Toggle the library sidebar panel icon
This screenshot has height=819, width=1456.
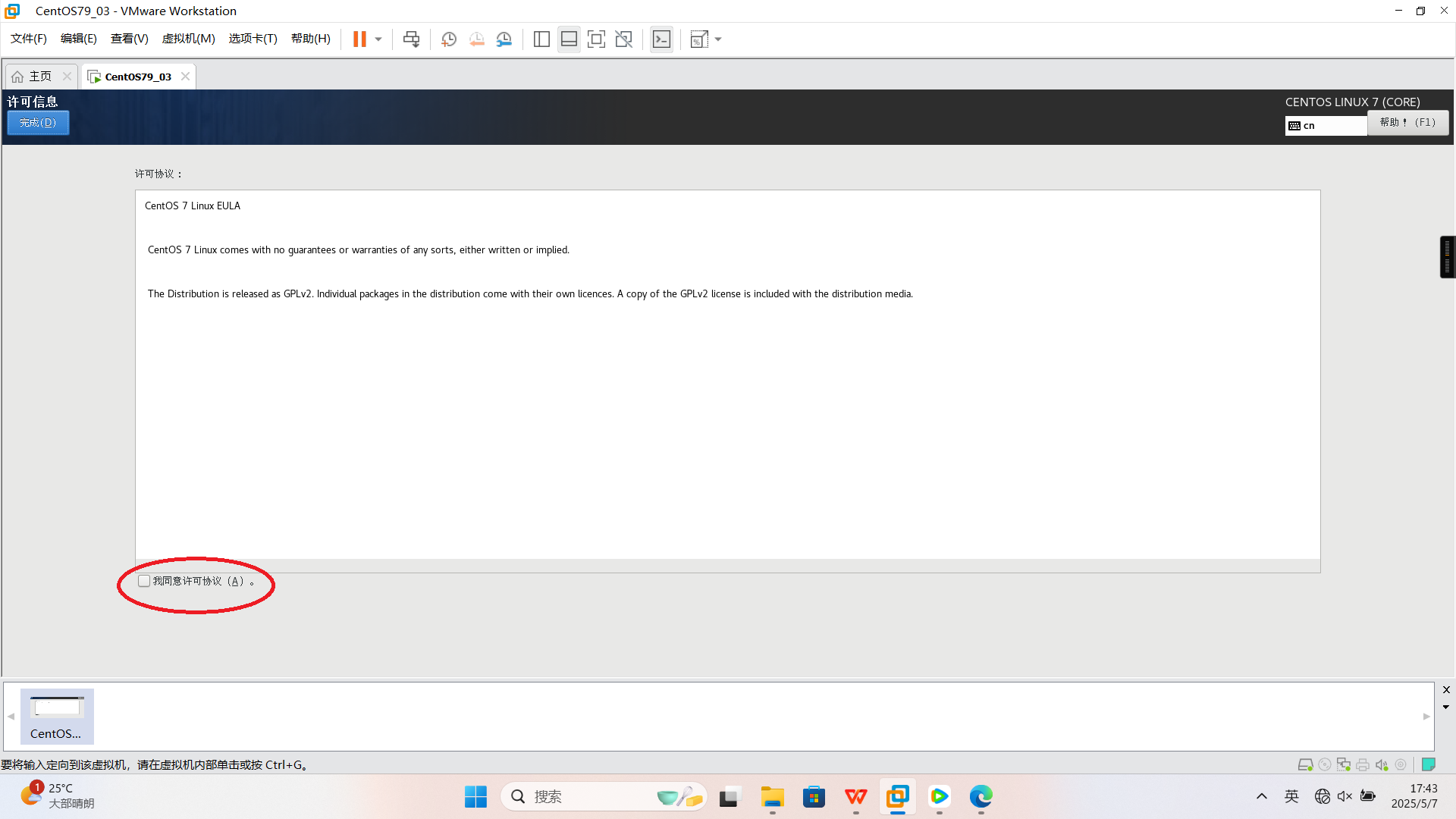tap(541, 39)
